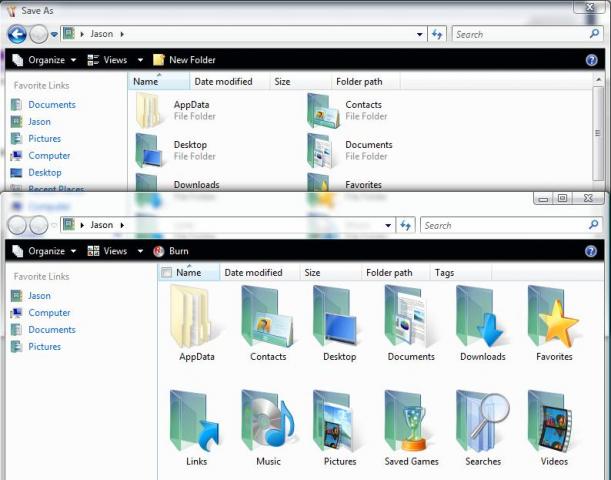Select large Downloads folder icon in Explorer
Screen dimensions: 611x480
(x=482, y=323)
